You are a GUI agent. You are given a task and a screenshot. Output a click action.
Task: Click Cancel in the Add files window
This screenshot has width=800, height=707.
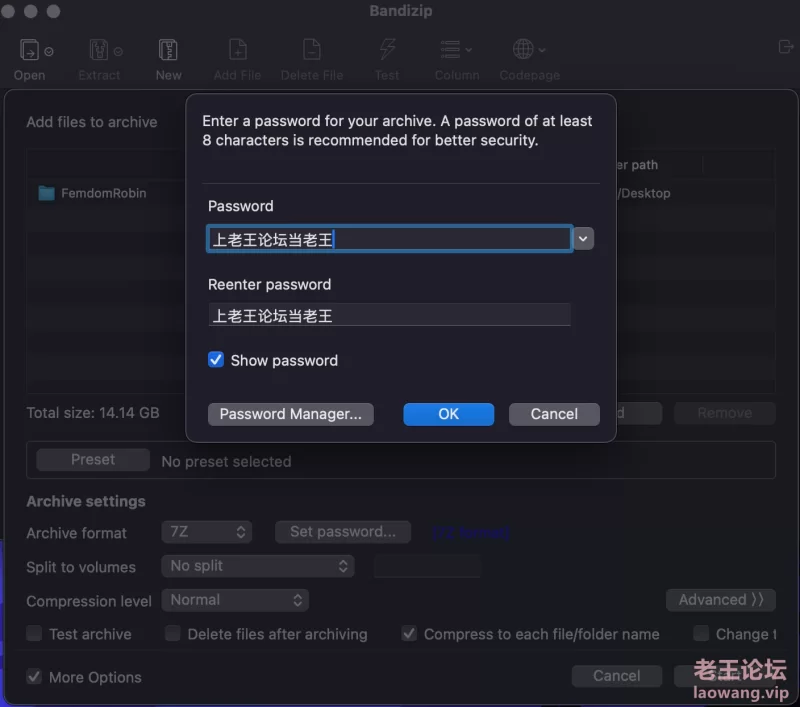click(x=617, y=676)
